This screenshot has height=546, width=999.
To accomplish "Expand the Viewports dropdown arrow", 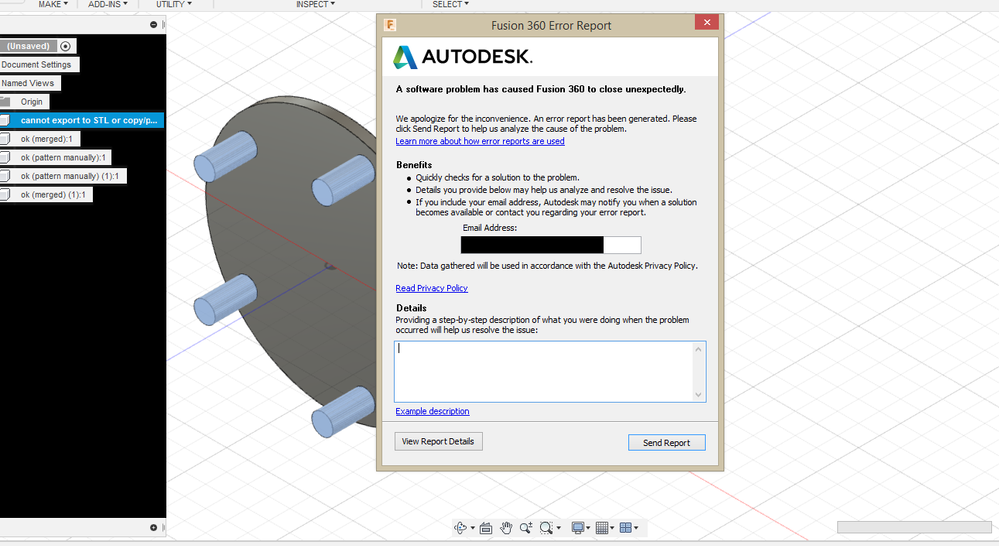I will [x=636, y=528].
